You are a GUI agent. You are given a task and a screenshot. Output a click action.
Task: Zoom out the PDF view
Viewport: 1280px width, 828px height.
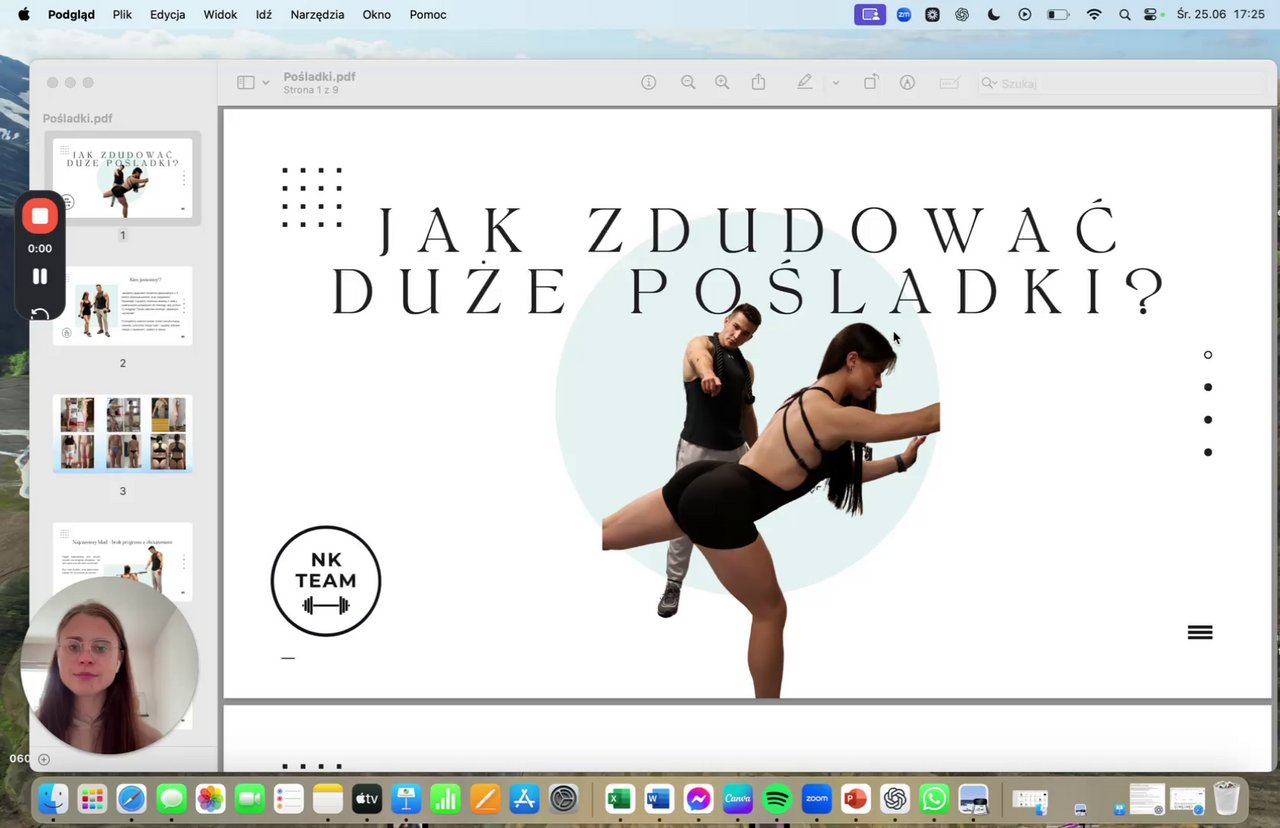point(688,83)
